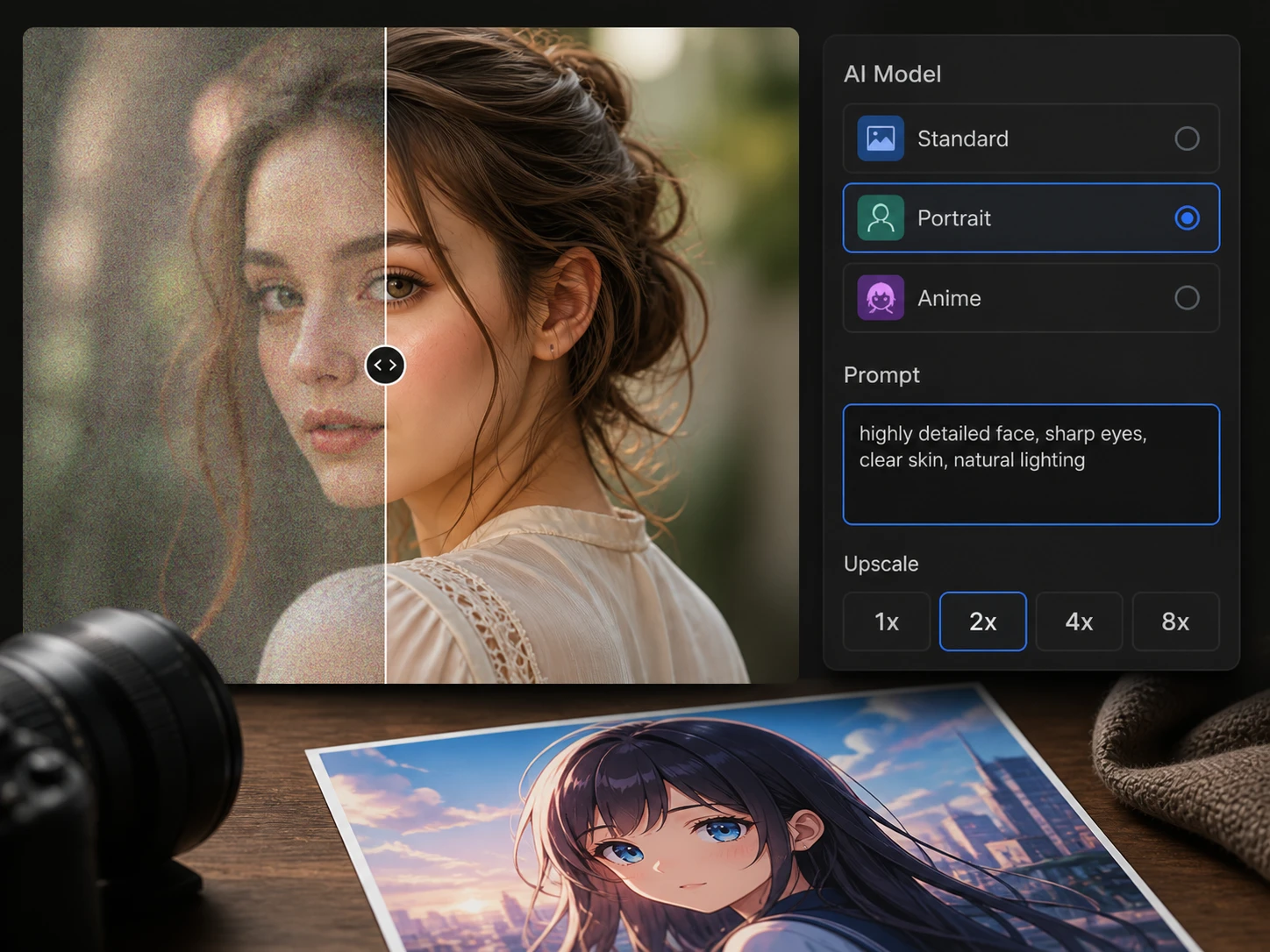Choose 2x upscale option
Screen dimensions: 1270x952
click(x=983, y=622)
